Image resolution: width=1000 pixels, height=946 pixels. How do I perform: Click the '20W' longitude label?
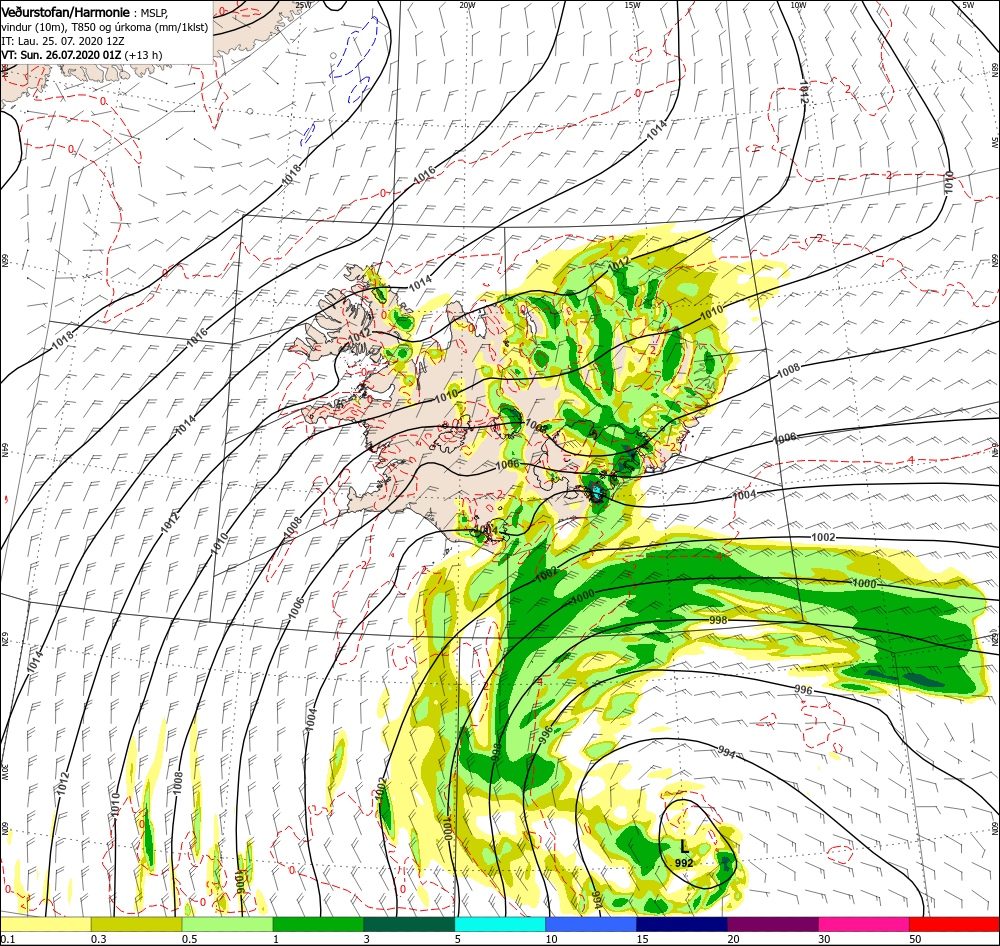467,4
